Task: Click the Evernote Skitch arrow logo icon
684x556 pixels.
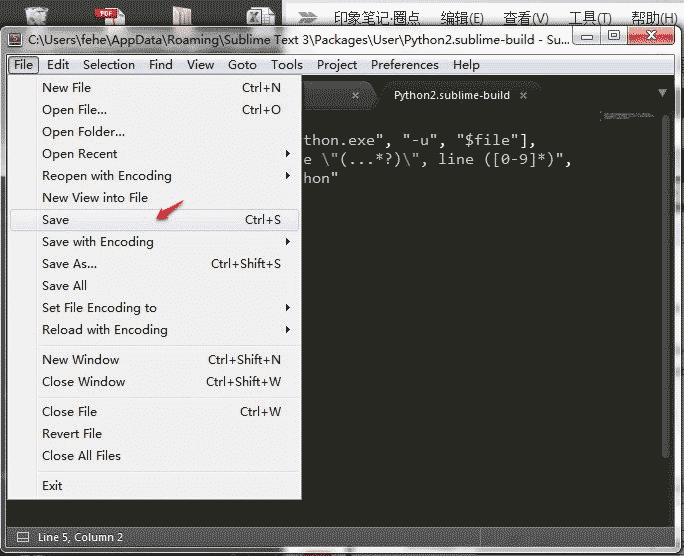Action: 308,18
